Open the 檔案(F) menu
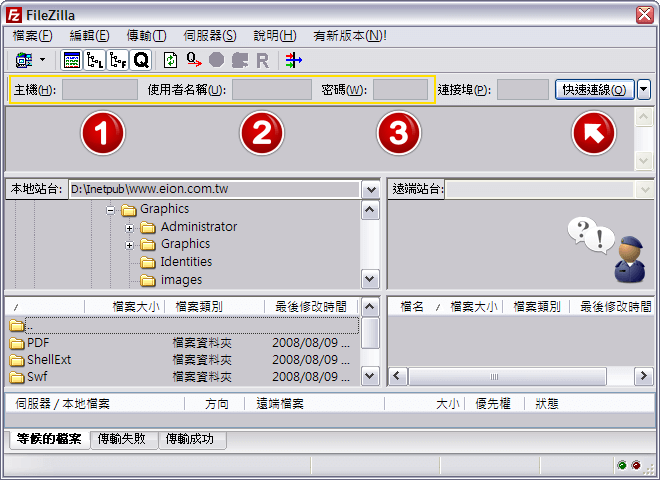This screenshot has height=480, width=660. [32, 36]
